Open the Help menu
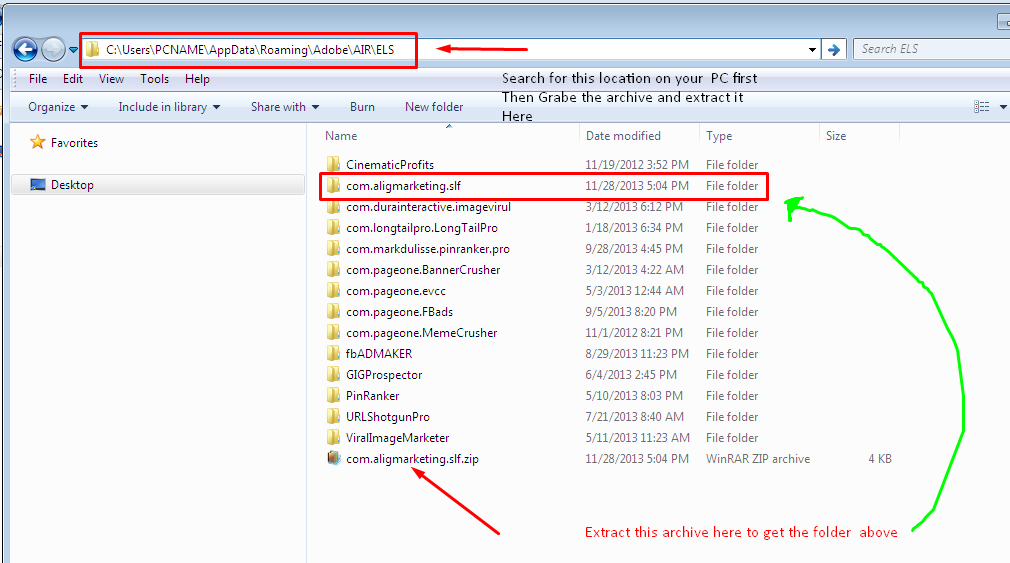1010x563 pixels. coord(197,79)
